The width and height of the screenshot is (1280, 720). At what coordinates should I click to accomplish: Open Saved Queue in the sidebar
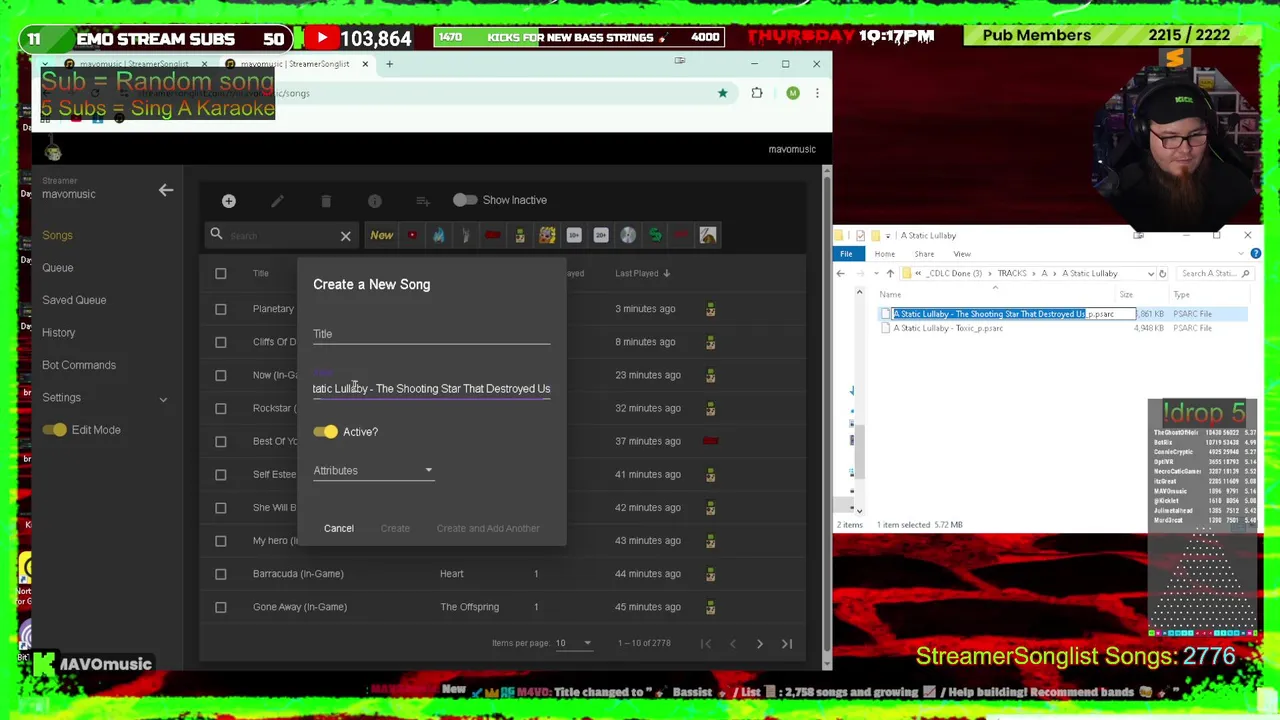click(74, 300)
